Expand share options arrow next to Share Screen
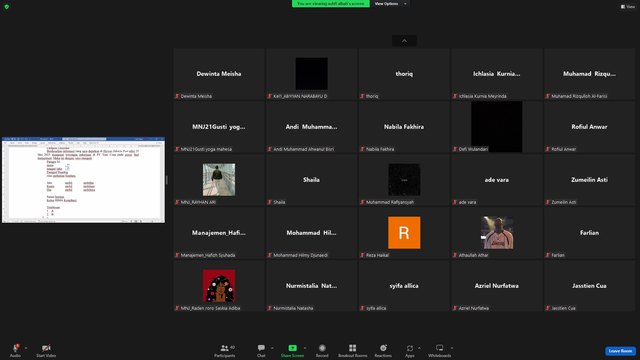This screenshot has width=640, height=360. 304,348
